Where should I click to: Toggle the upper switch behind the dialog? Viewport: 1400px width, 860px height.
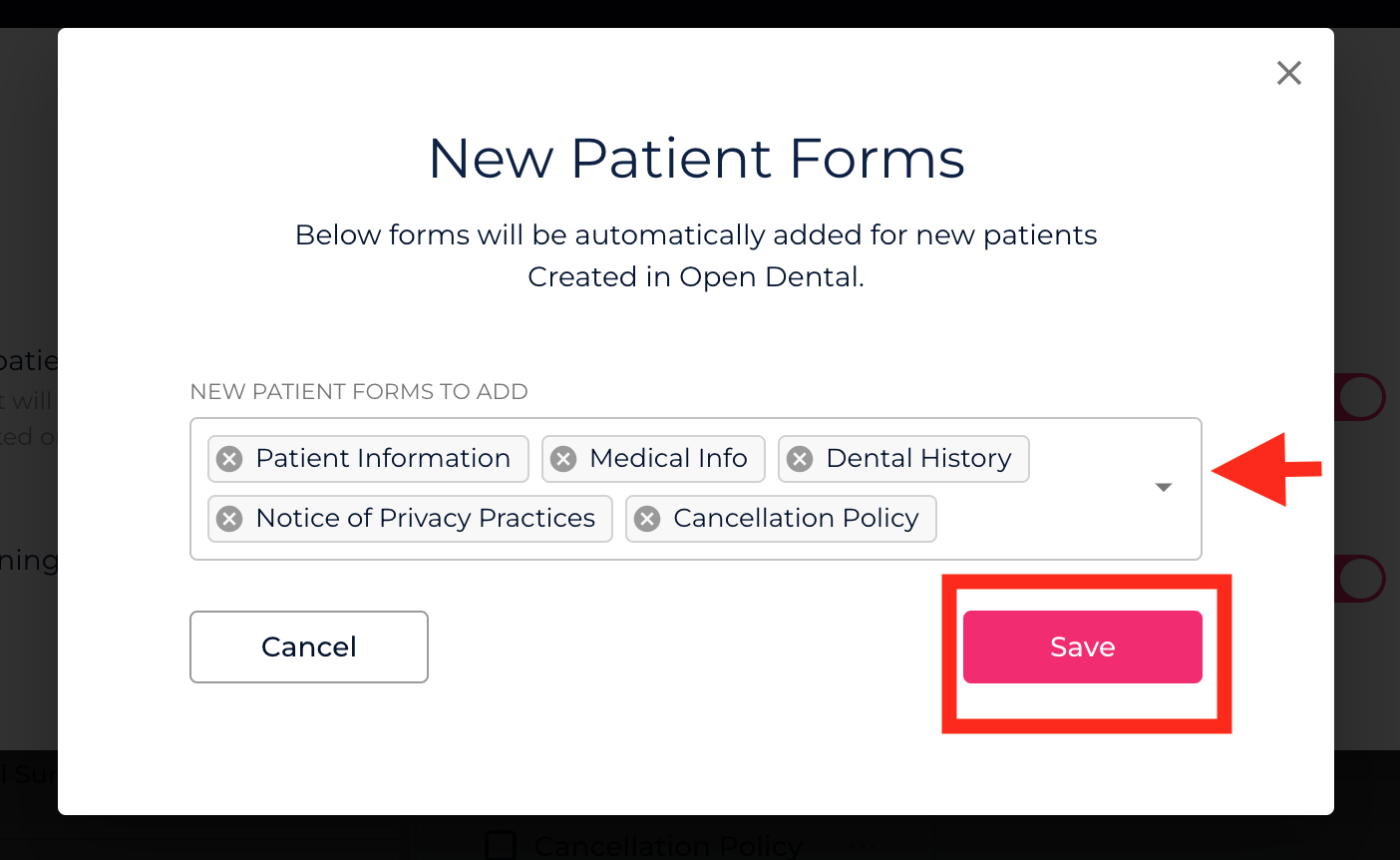pos(1360,397)
